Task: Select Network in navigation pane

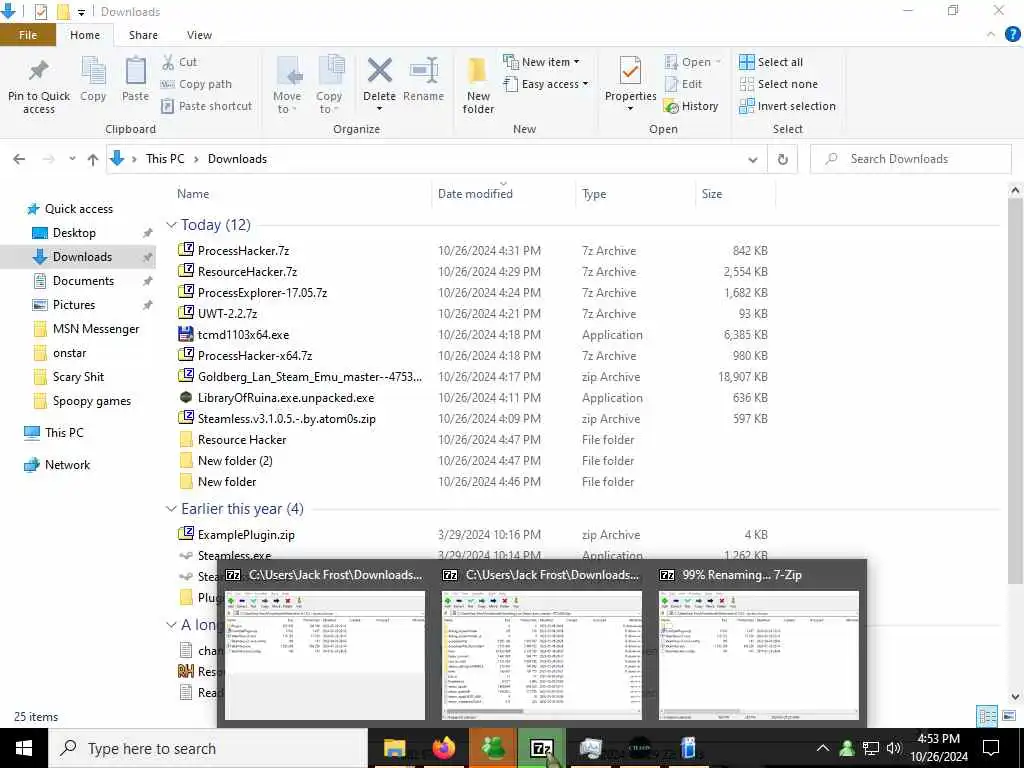Action: click(x=67, y=465)
